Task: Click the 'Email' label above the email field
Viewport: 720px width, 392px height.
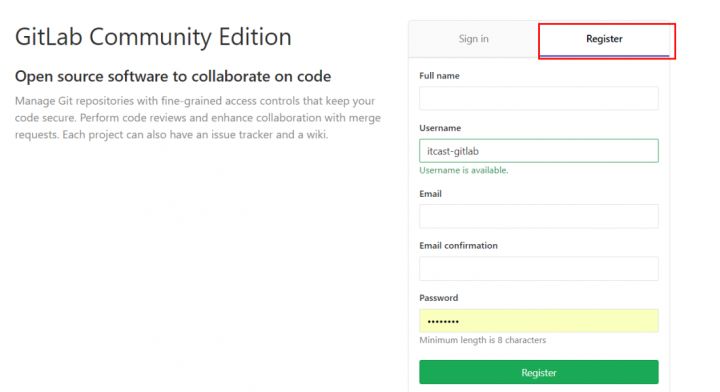Action: click(430, 194)
